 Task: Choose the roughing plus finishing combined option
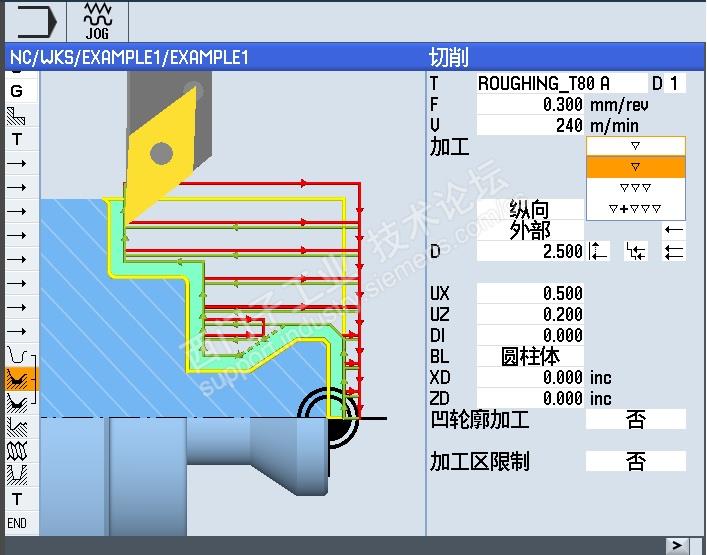tap(636, 209)
